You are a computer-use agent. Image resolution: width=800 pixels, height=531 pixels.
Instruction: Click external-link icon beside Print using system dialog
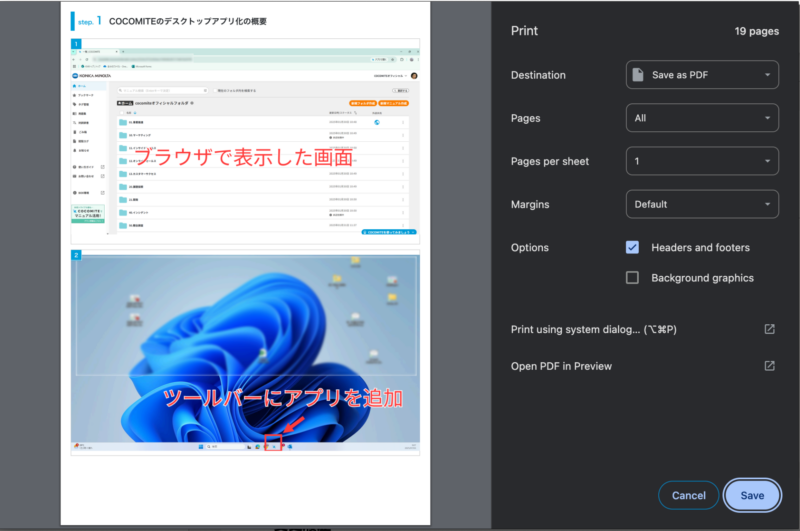769,329
